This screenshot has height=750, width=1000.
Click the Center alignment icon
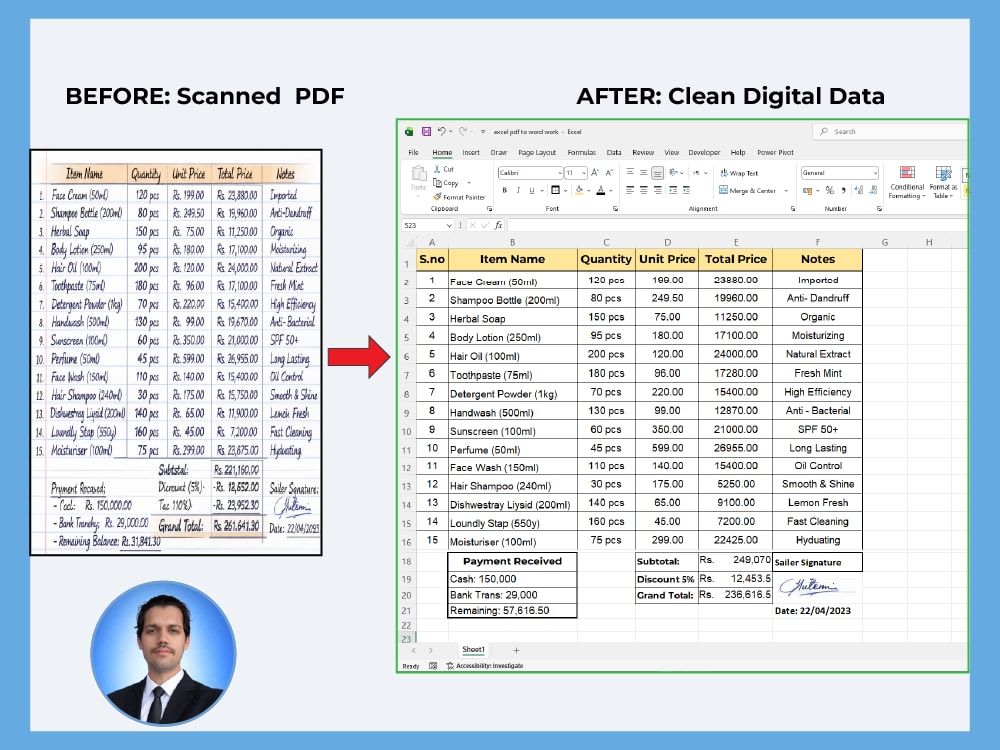point(643,190)
